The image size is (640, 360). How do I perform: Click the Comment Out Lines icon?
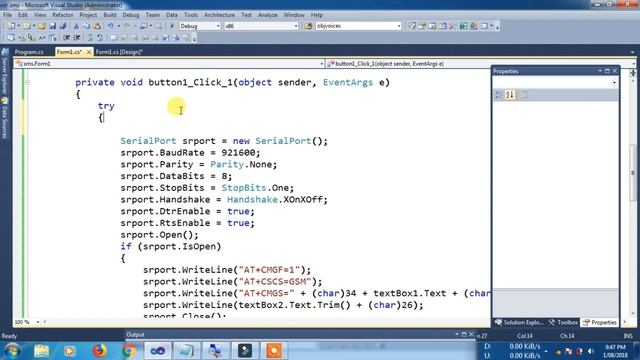(x=90, y=38)
